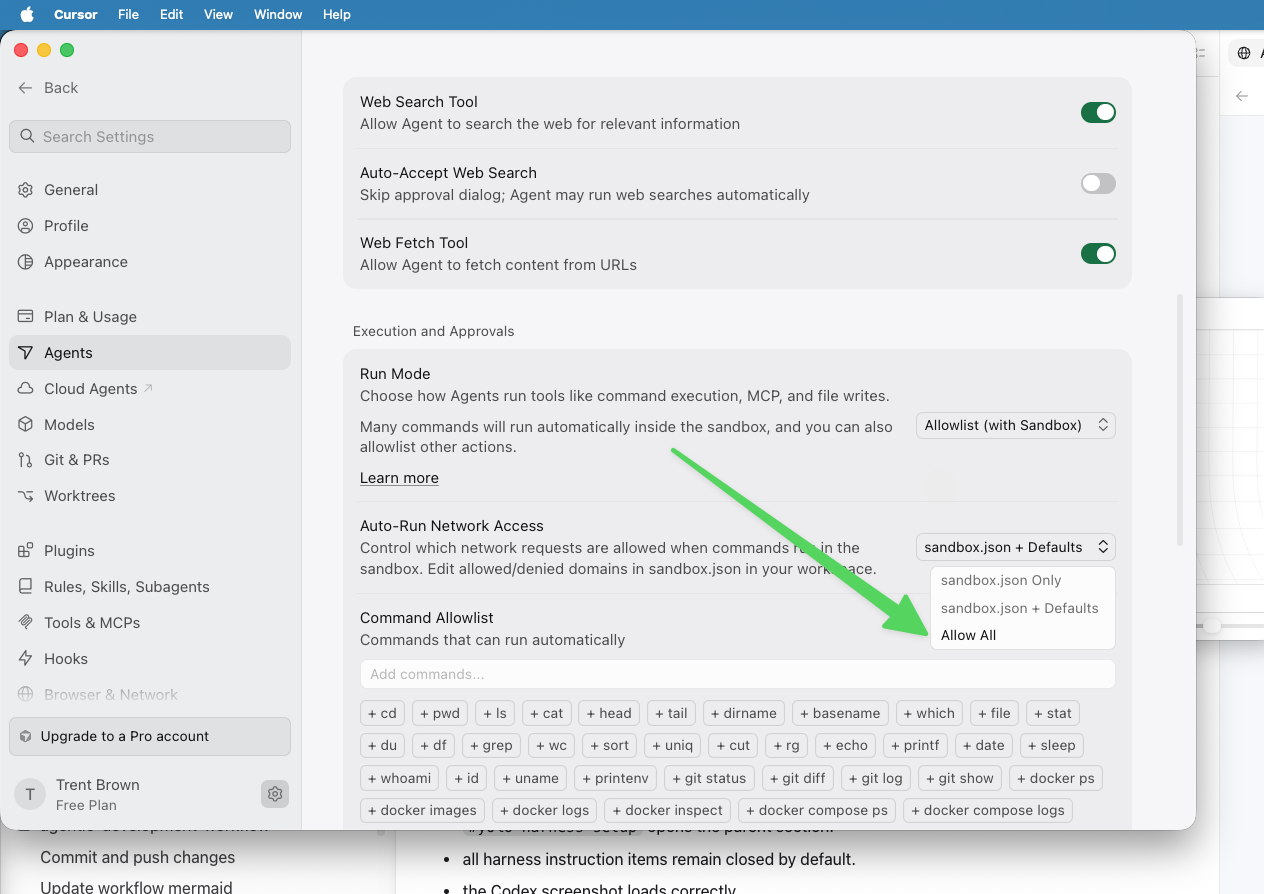Click the Add commands input field

[738, 674]
